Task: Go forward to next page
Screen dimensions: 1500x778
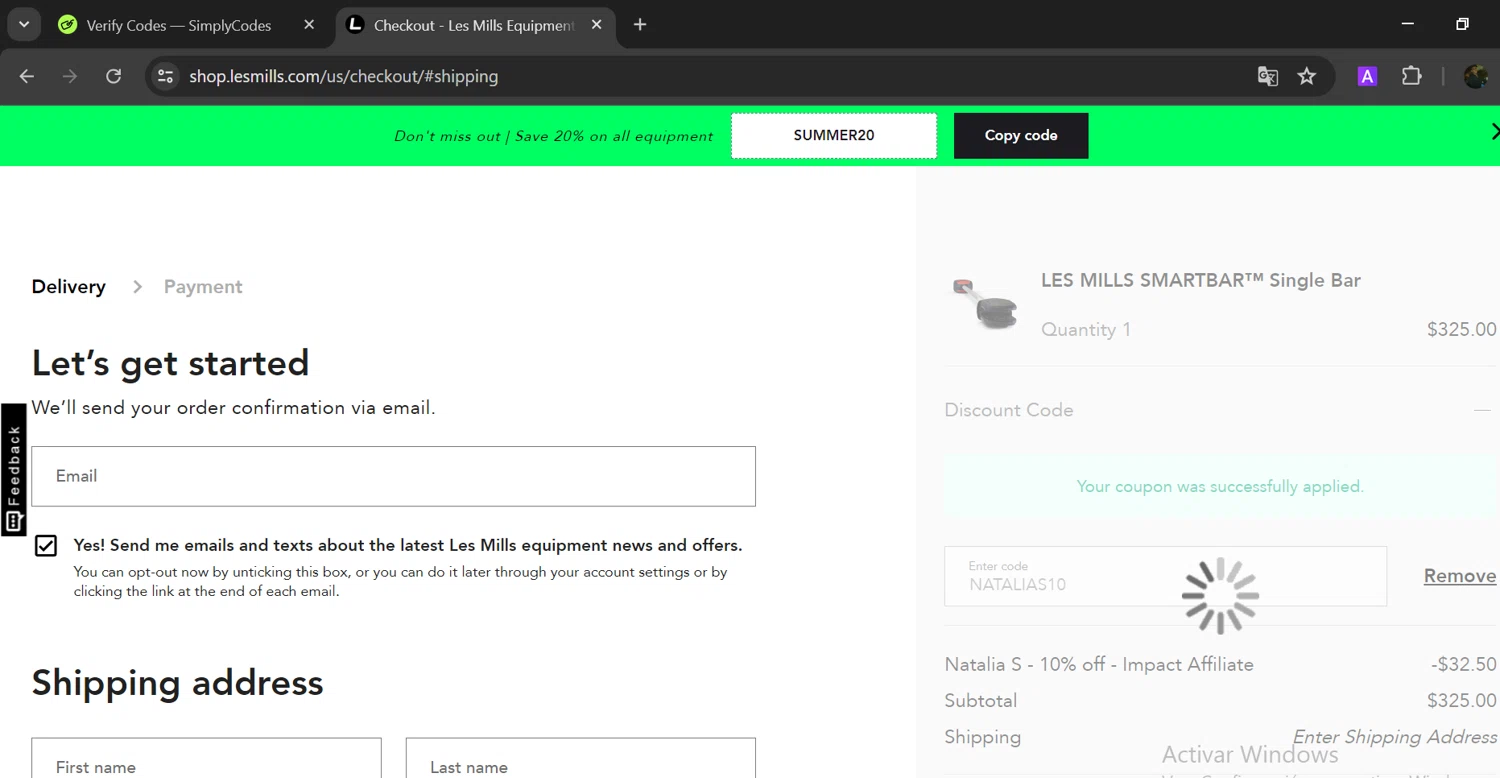Action: click(x=70, y=76)
